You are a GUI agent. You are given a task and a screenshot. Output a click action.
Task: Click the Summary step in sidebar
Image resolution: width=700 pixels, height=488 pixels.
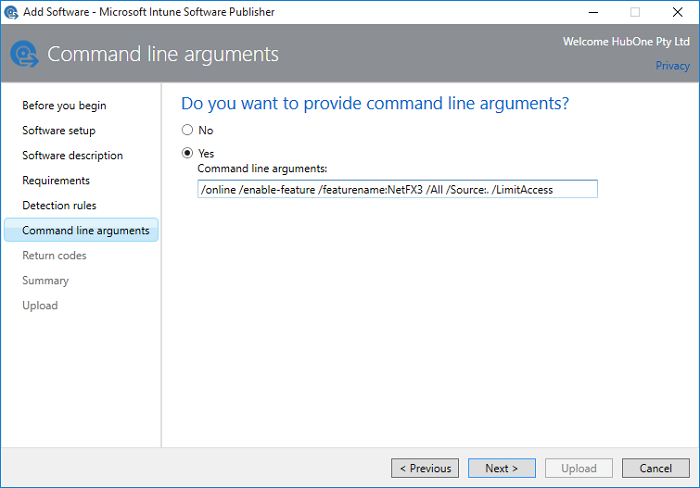point(45,280)
